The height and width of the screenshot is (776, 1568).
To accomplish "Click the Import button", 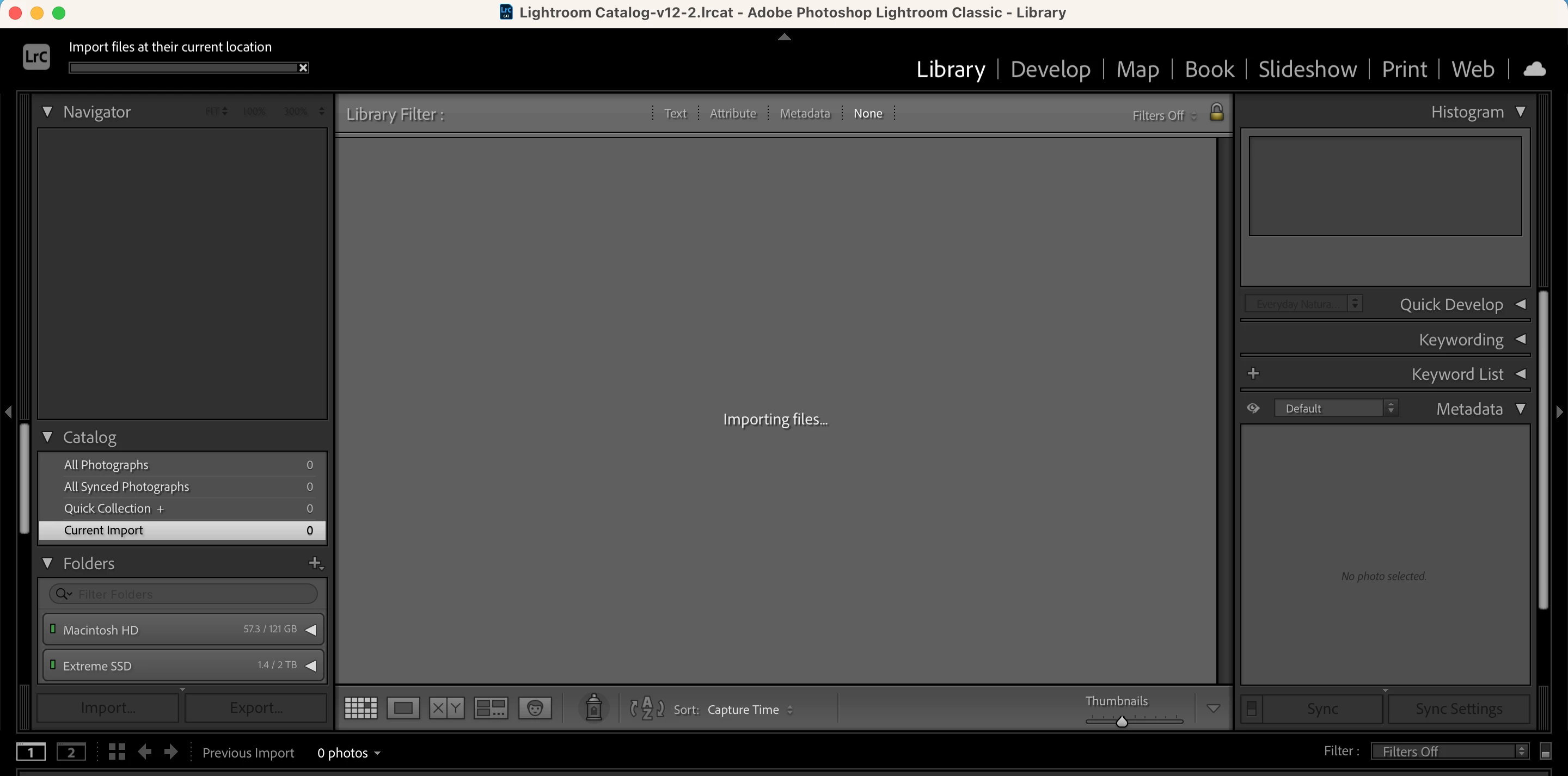I will point(108,708).
